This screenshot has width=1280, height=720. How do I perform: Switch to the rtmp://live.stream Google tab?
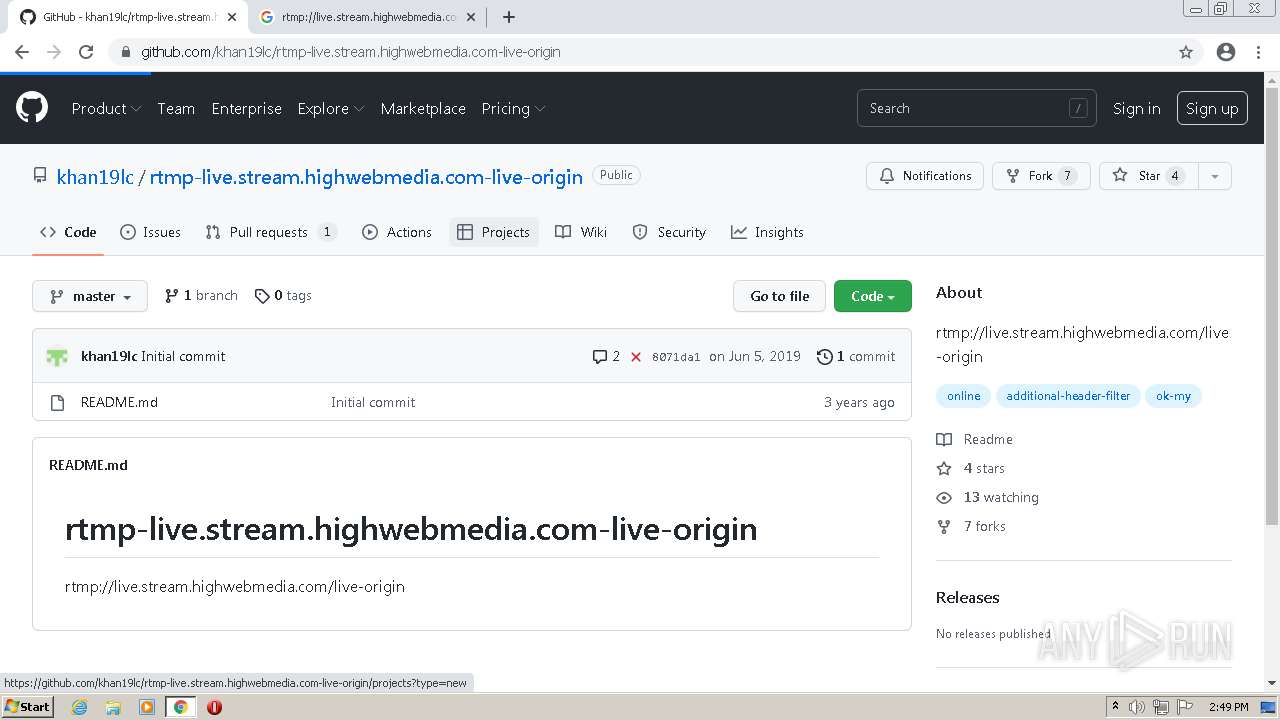369,17
